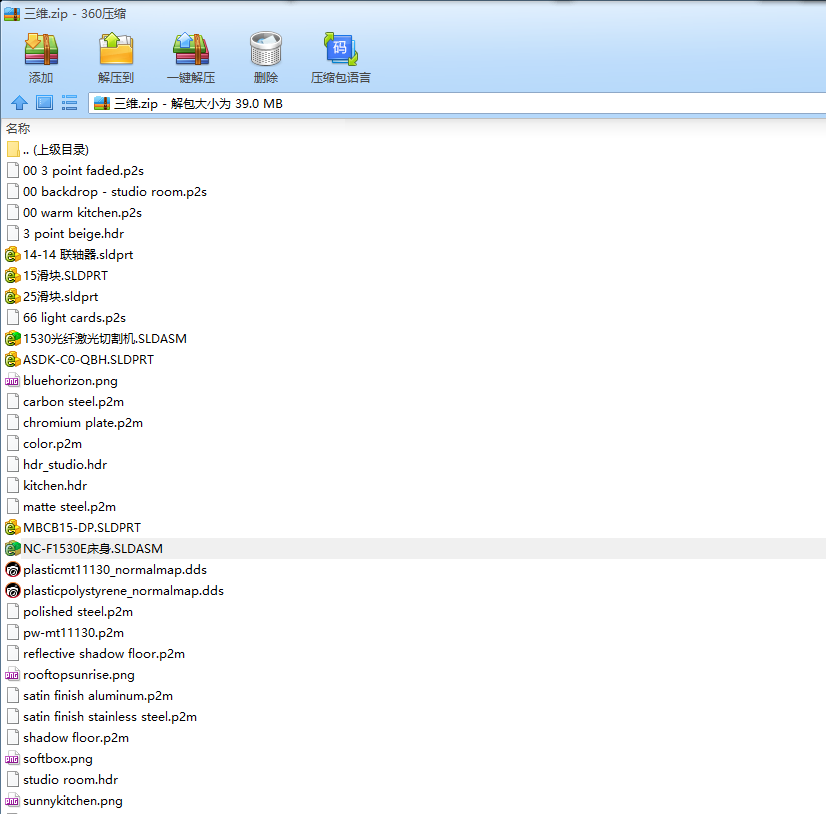The height and width of the screenshot is (814, 826).
Task: Click icon of ASDK-C0-QBH.SLDPRT
Action: point(13,360)
